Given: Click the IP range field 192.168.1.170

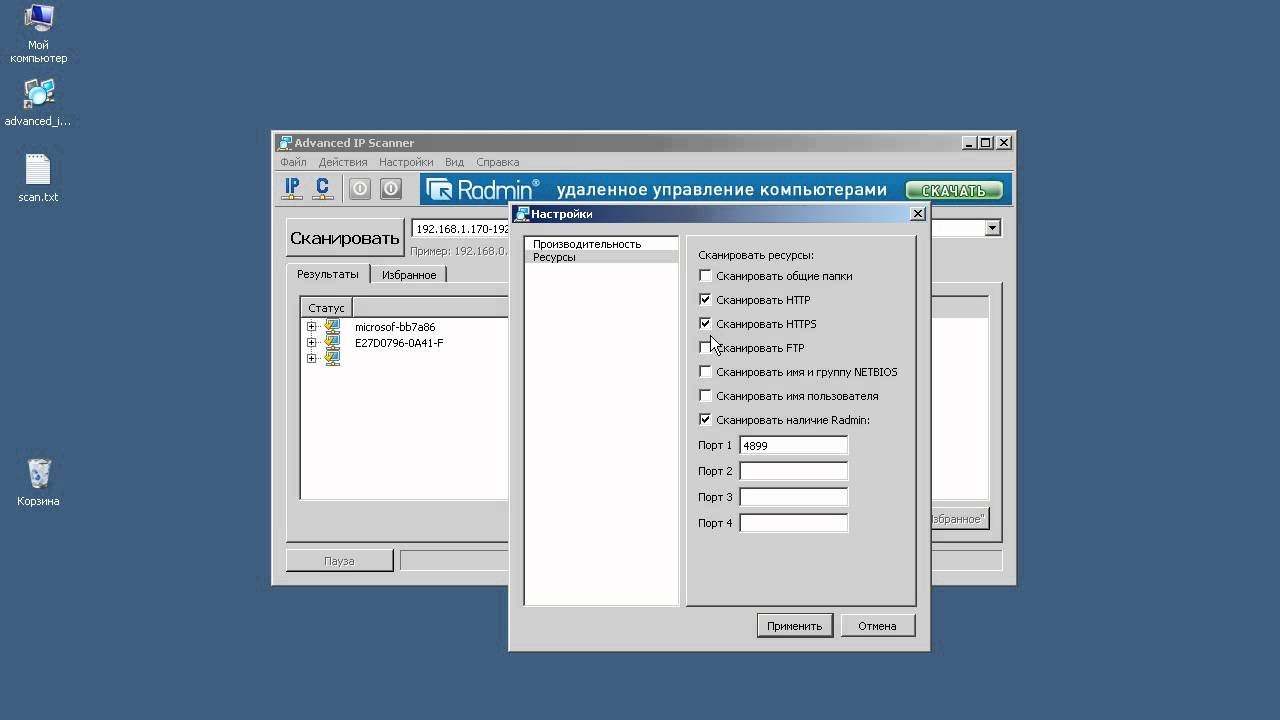Looking at the screenshot, I should point(461,229).
